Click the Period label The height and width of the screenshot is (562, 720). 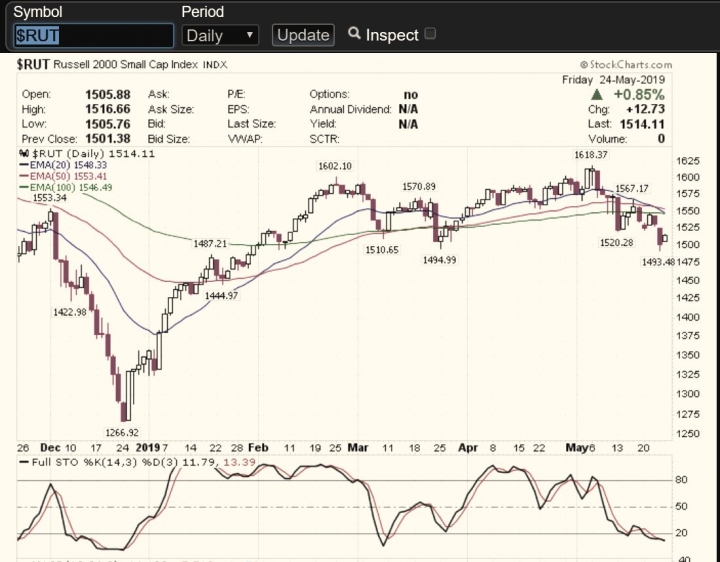(x=202, y=12)
